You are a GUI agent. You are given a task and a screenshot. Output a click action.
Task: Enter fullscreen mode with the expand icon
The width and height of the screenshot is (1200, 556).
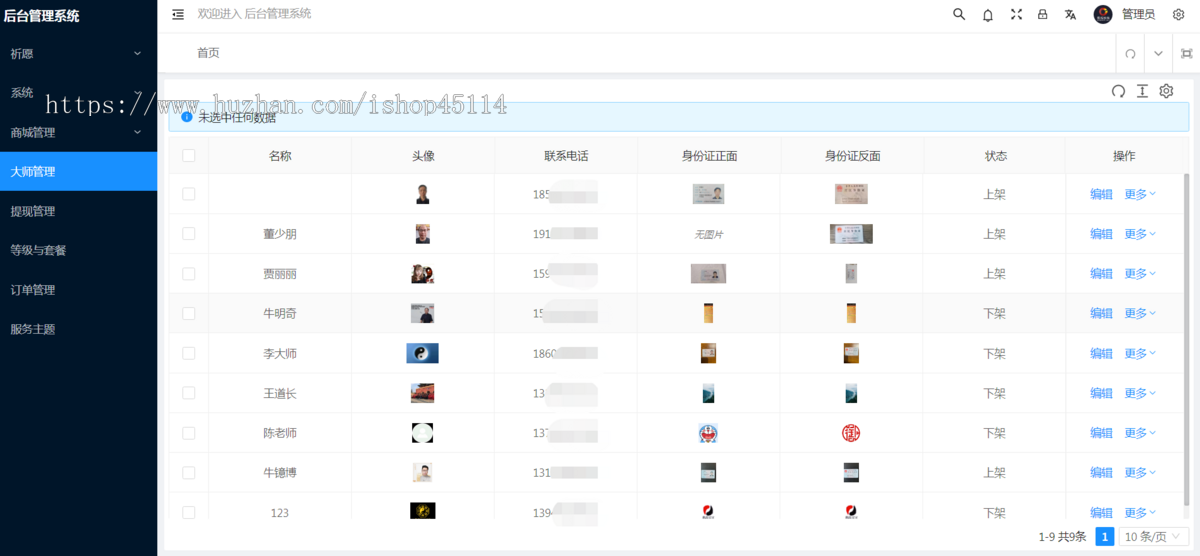[1016, 14]
